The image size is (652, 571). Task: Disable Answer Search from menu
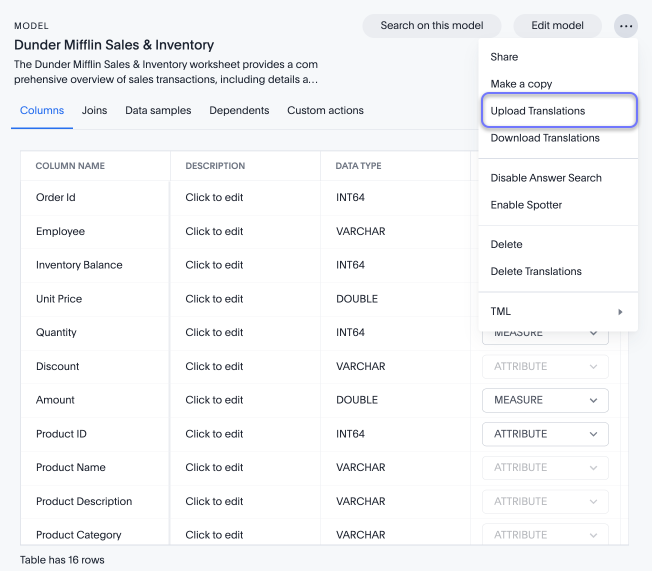click(x=546, y=178)
